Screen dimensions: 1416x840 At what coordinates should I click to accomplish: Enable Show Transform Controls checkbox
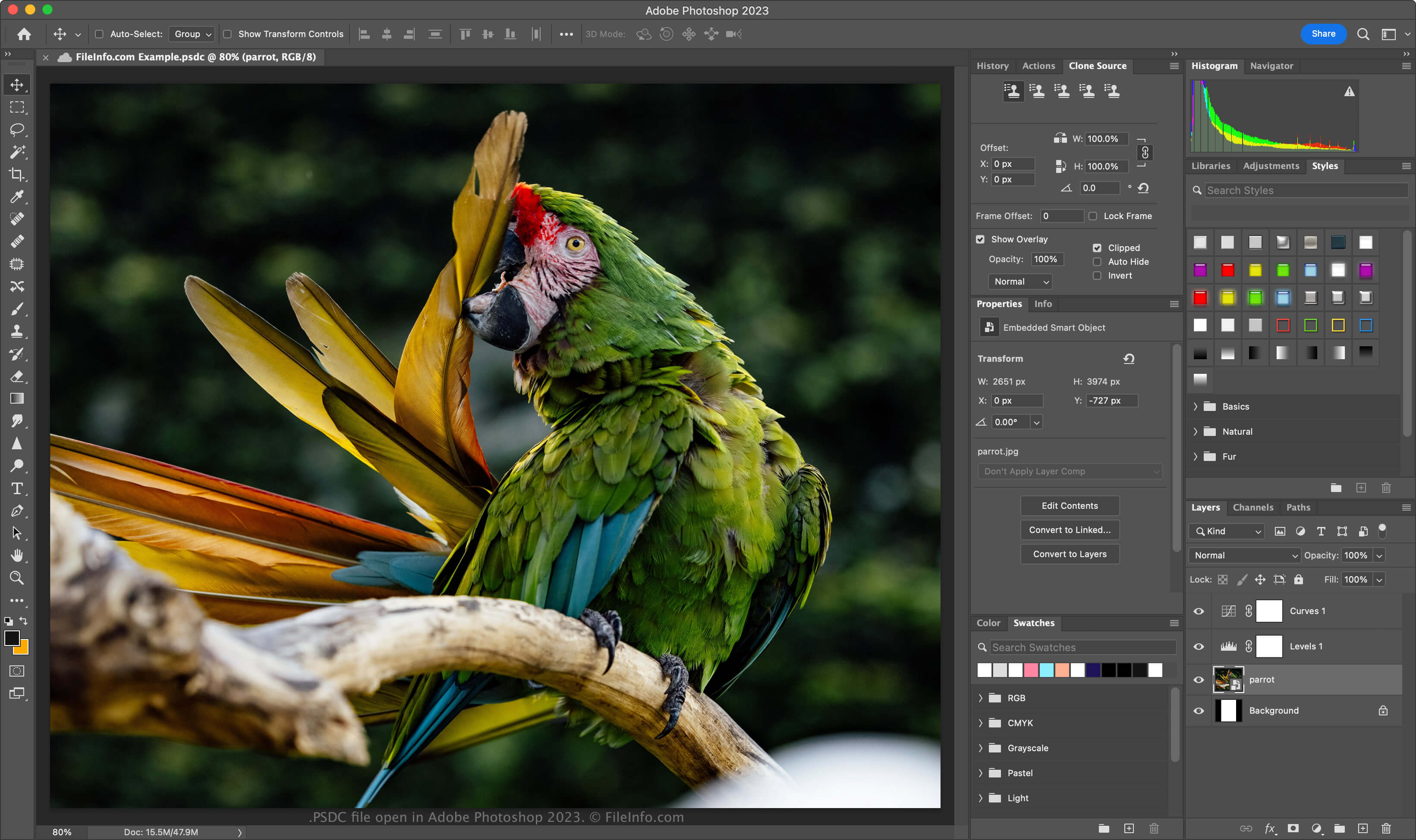[228, 34]
